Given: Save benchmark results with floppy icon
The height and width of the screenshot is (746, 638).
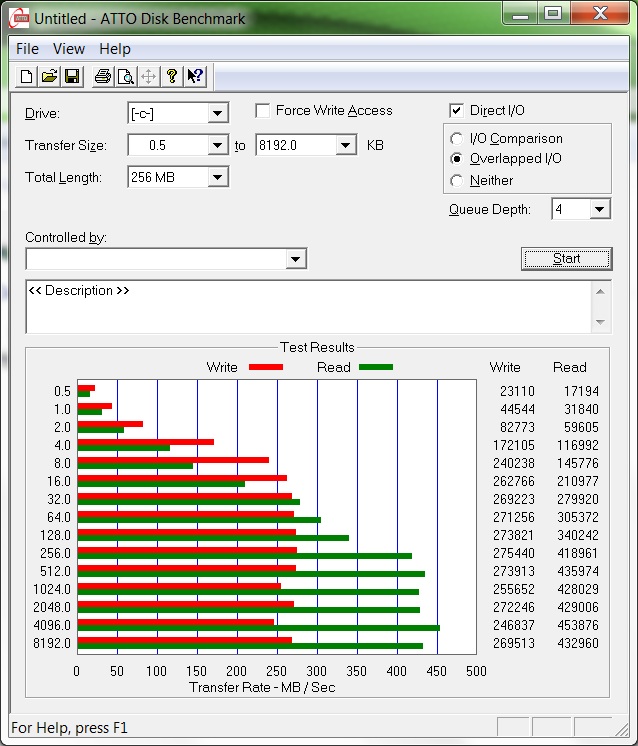Looking at the screenshot, I should [x=72, y=76].
